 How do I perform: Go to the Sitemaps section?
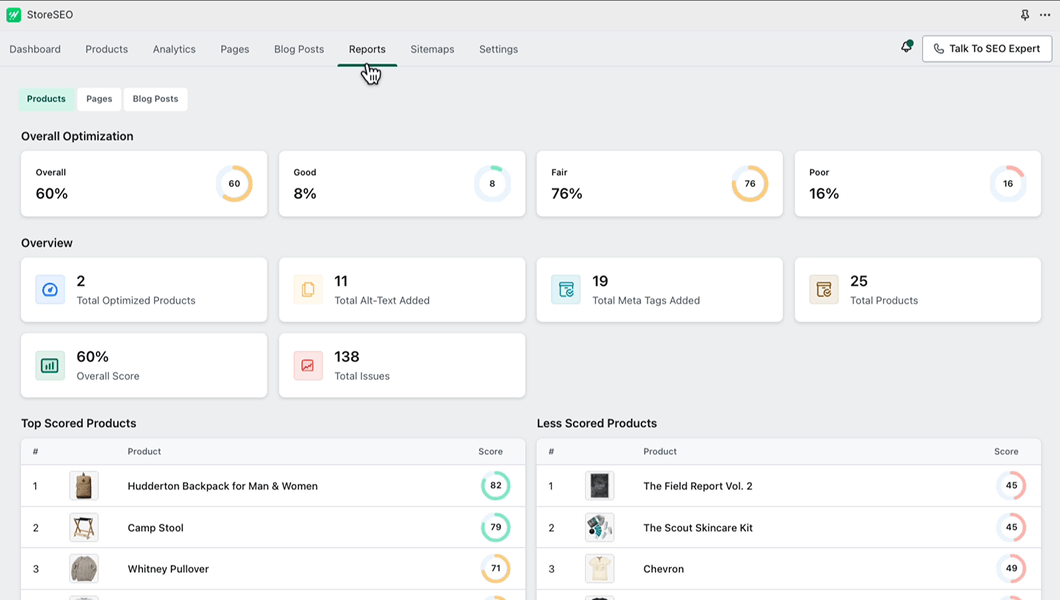click(x=432, y=49)
